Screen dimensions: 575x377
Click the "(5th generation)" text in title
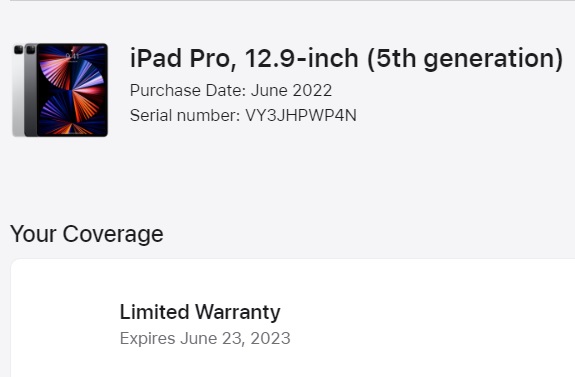click(x=465, y=59)
